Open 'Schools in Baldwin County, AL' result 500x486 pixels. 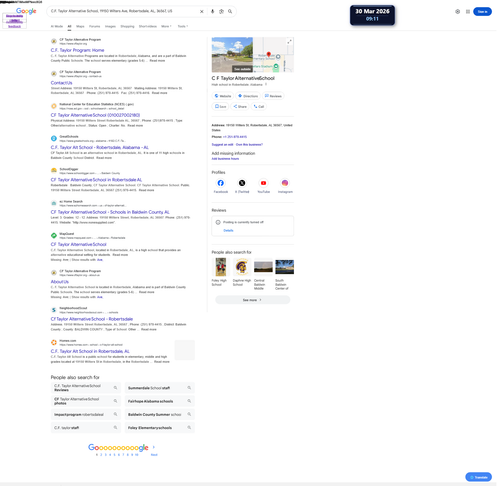110,212
